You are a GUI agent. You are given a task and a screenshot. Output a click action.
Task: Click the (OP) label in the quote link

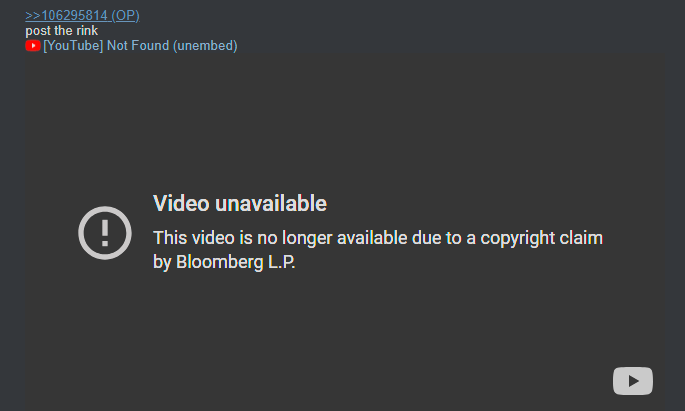point(125,16)
